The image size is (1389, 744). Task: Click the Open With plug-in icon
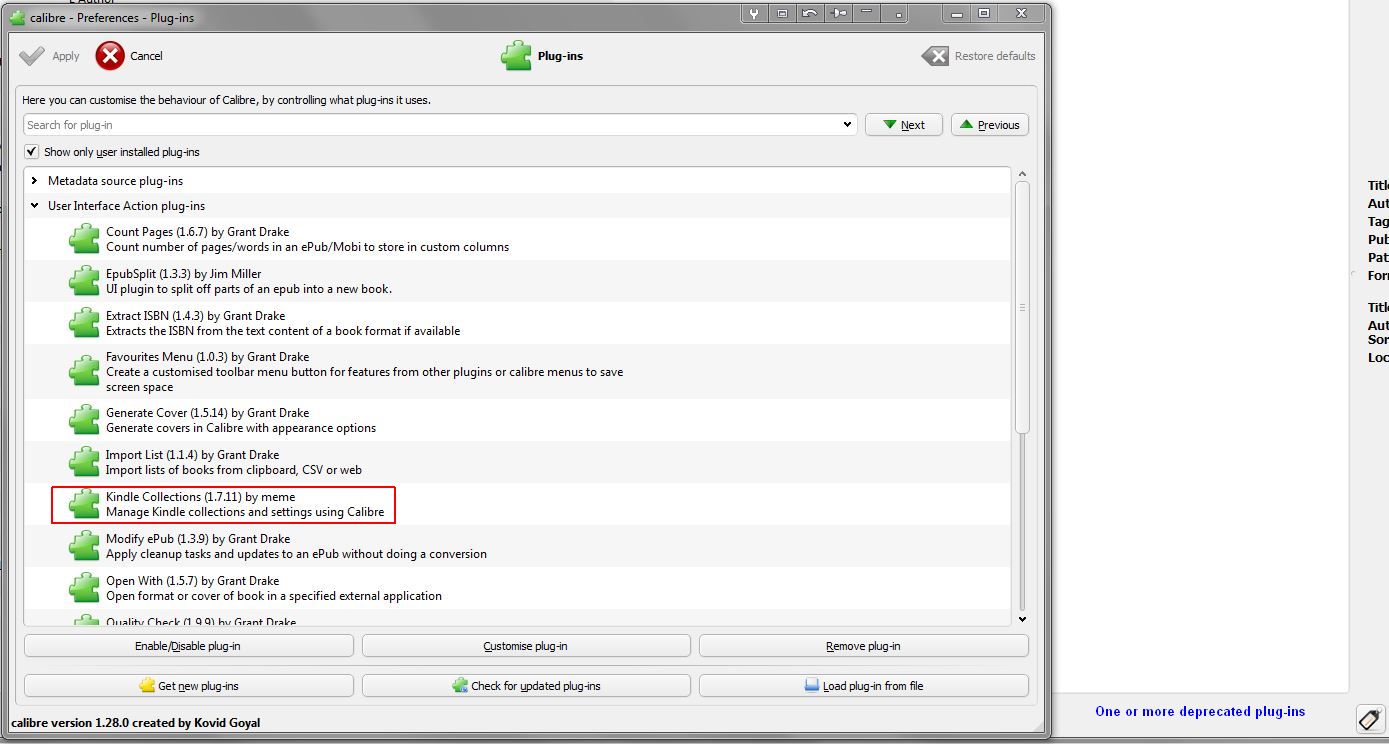point(84,588)
